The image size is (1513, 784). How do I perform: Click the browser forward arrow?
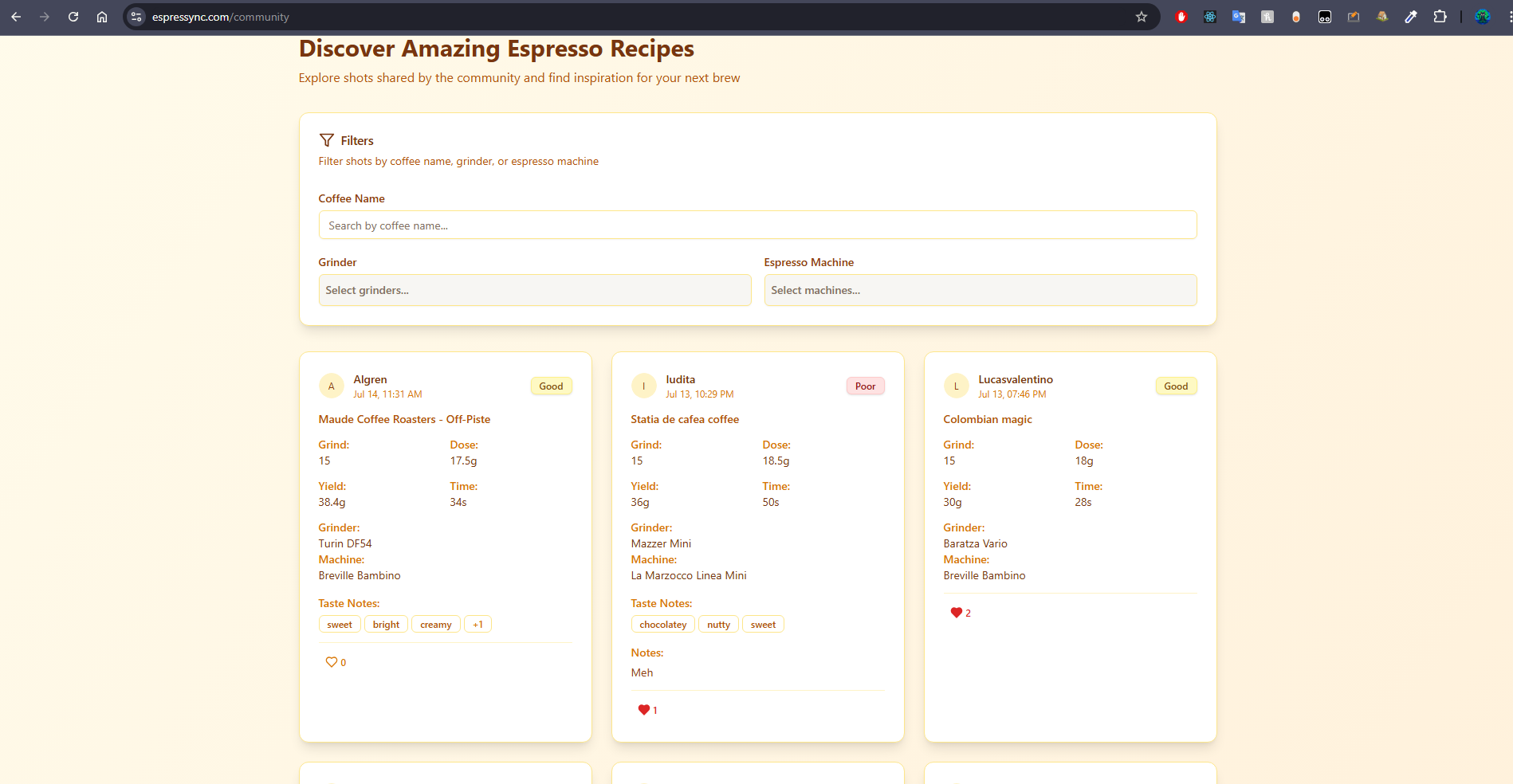45,17
